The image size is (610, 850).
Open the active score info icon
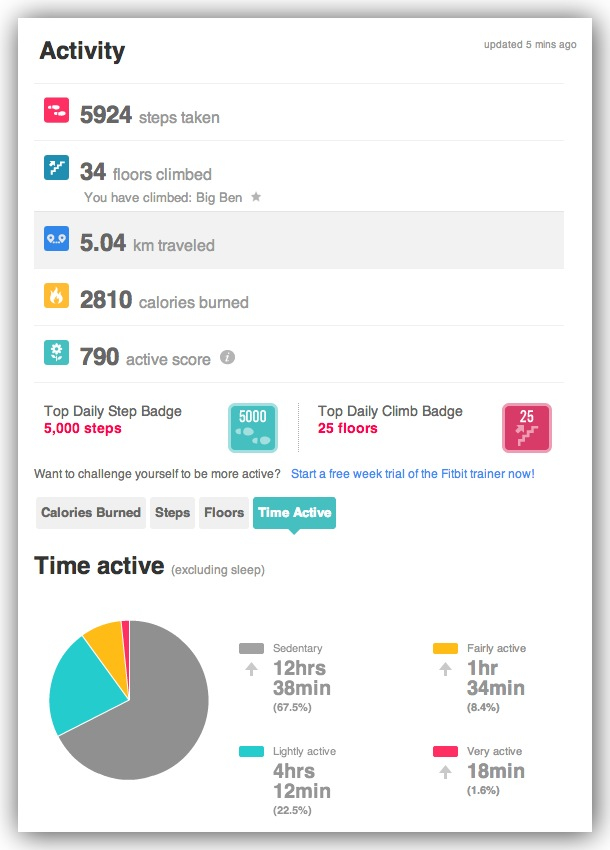pos(227,357)
